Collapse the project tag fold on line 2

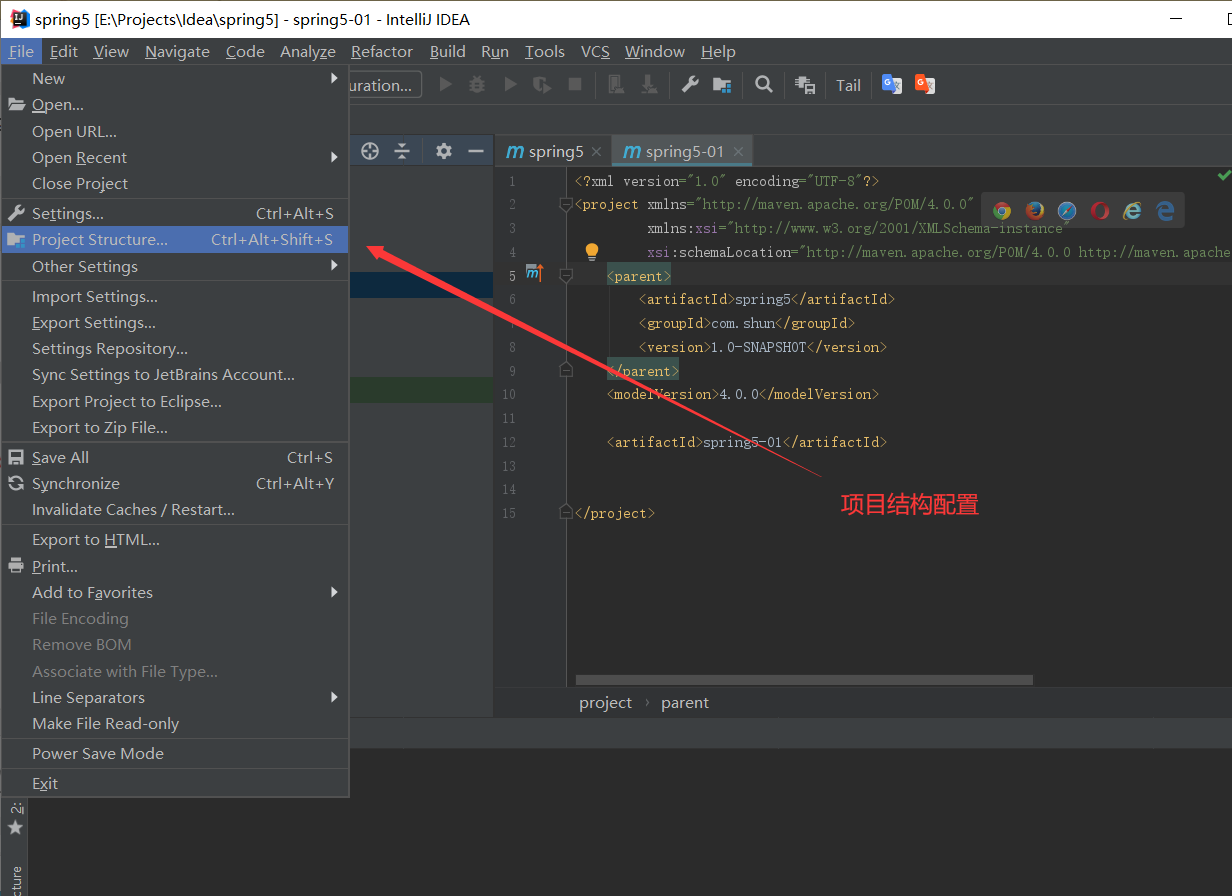566,204
